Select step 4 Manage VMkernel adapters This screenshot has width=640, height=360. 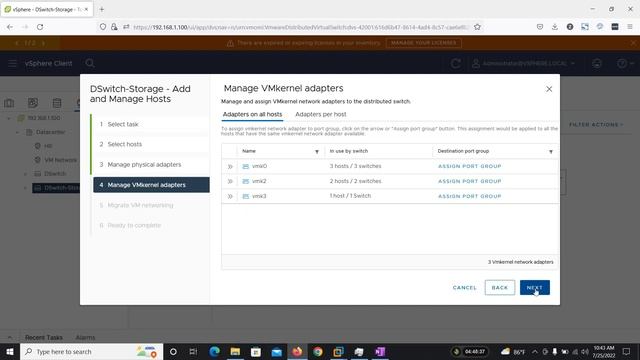[x=151, y=185]
